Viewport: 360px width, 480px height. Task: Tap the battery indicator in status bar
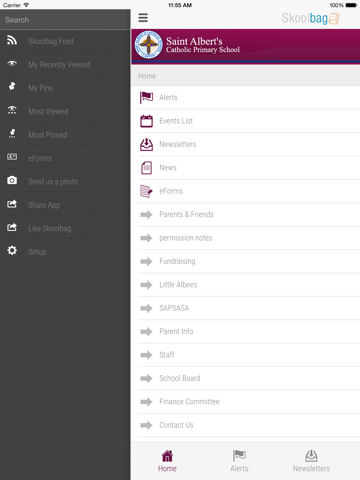coord(351,5)
